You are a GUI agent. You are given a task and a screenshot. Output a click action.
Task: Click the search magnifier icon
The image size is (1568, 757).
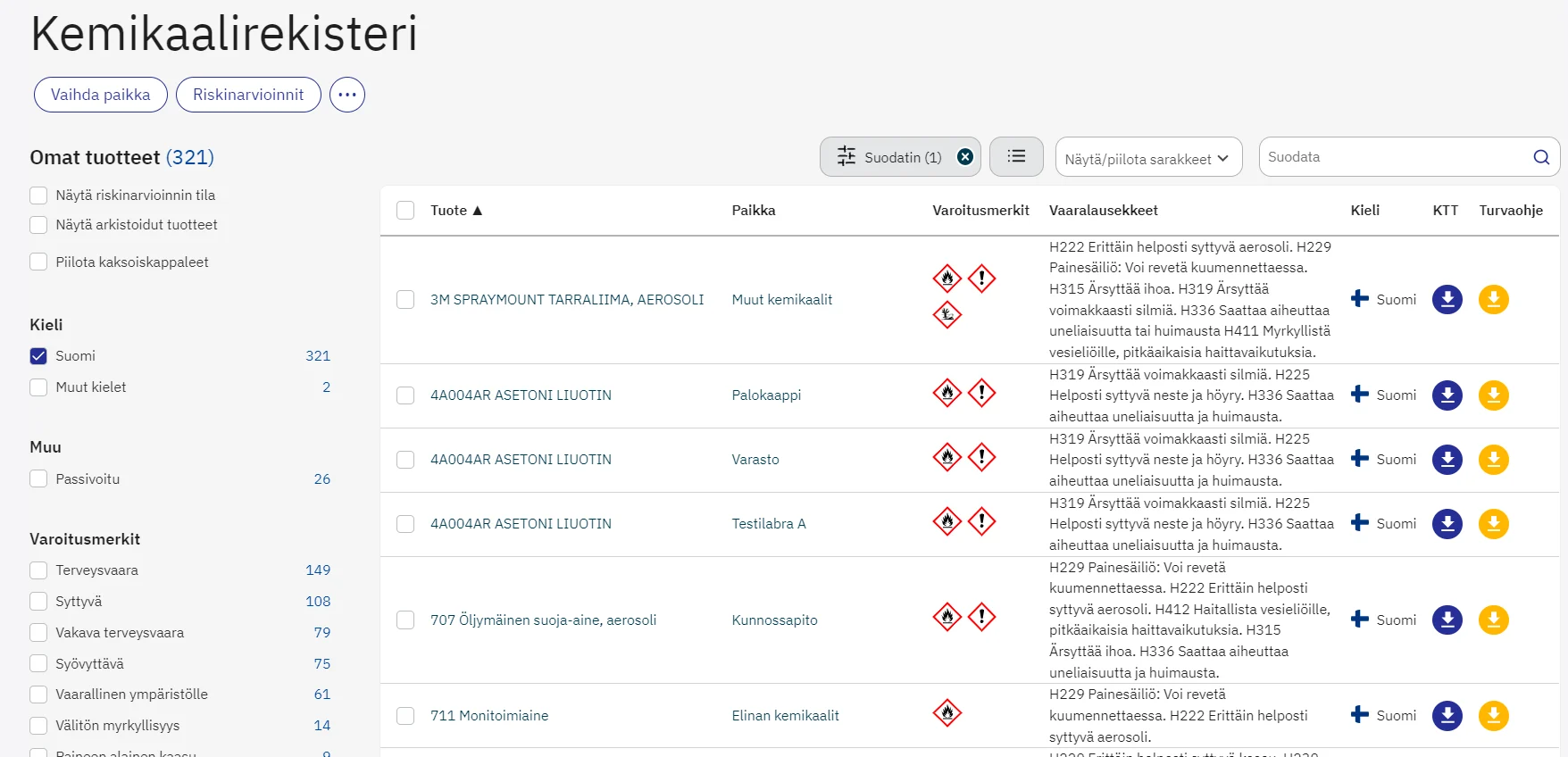pos(1541,157)
